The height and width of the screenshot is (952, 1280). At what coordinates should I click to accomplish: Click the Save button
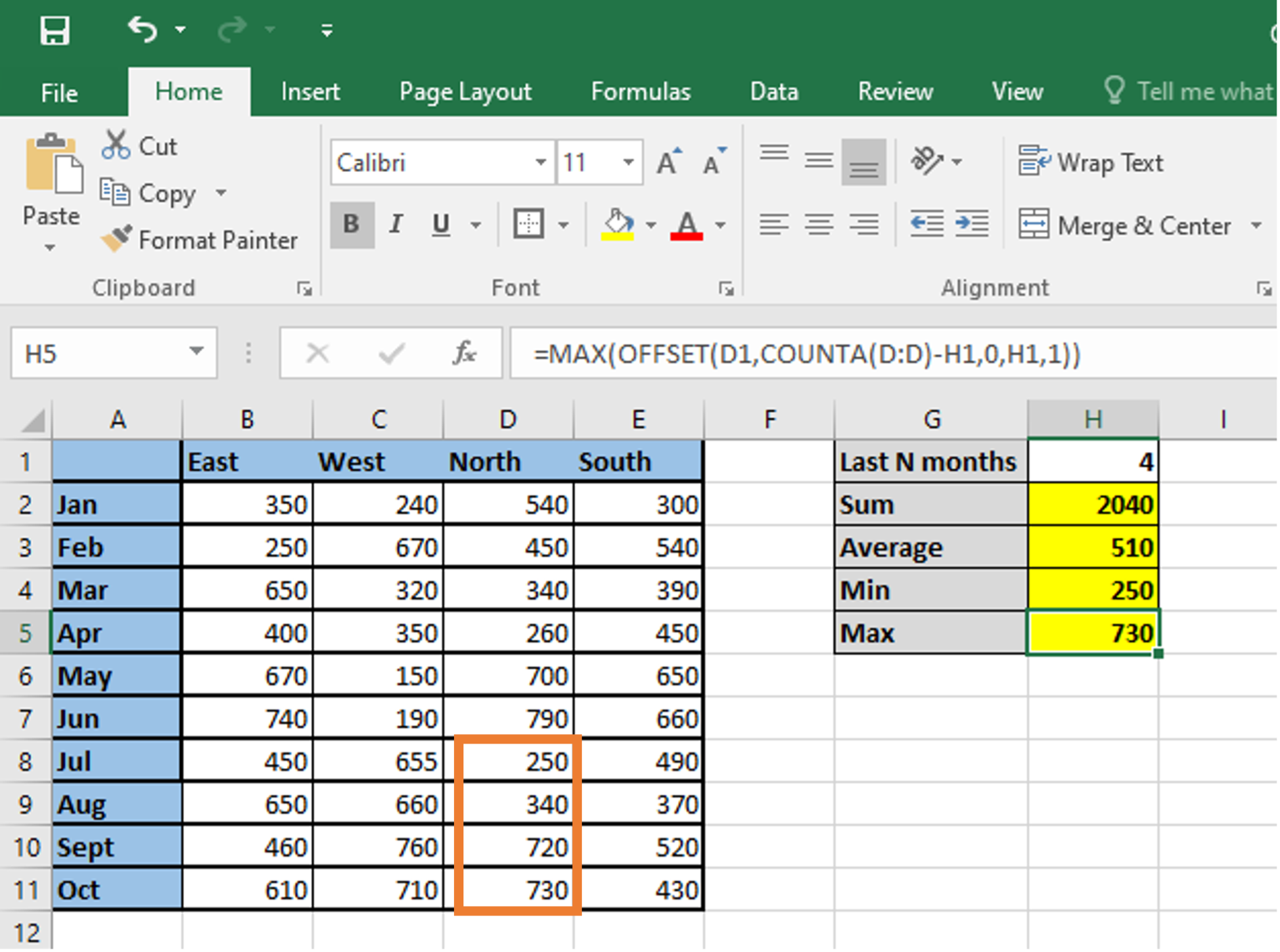(54, 30)
